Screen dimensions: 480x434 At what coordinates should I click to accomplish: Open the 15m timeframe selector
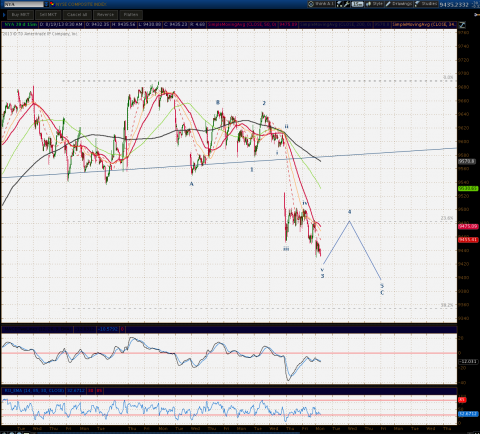point(357,4)
